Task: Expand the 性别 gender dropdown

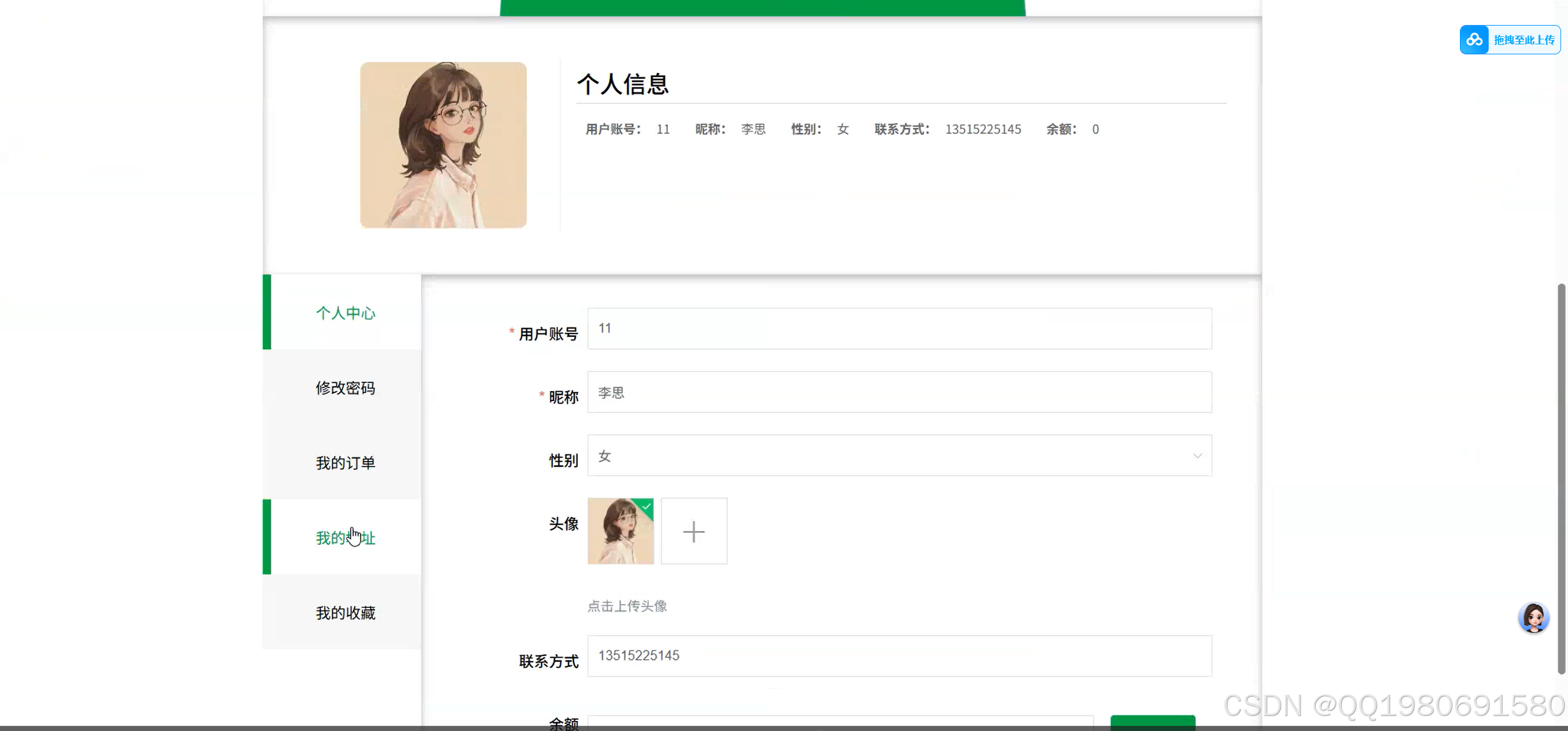Action: point(1197,455)
